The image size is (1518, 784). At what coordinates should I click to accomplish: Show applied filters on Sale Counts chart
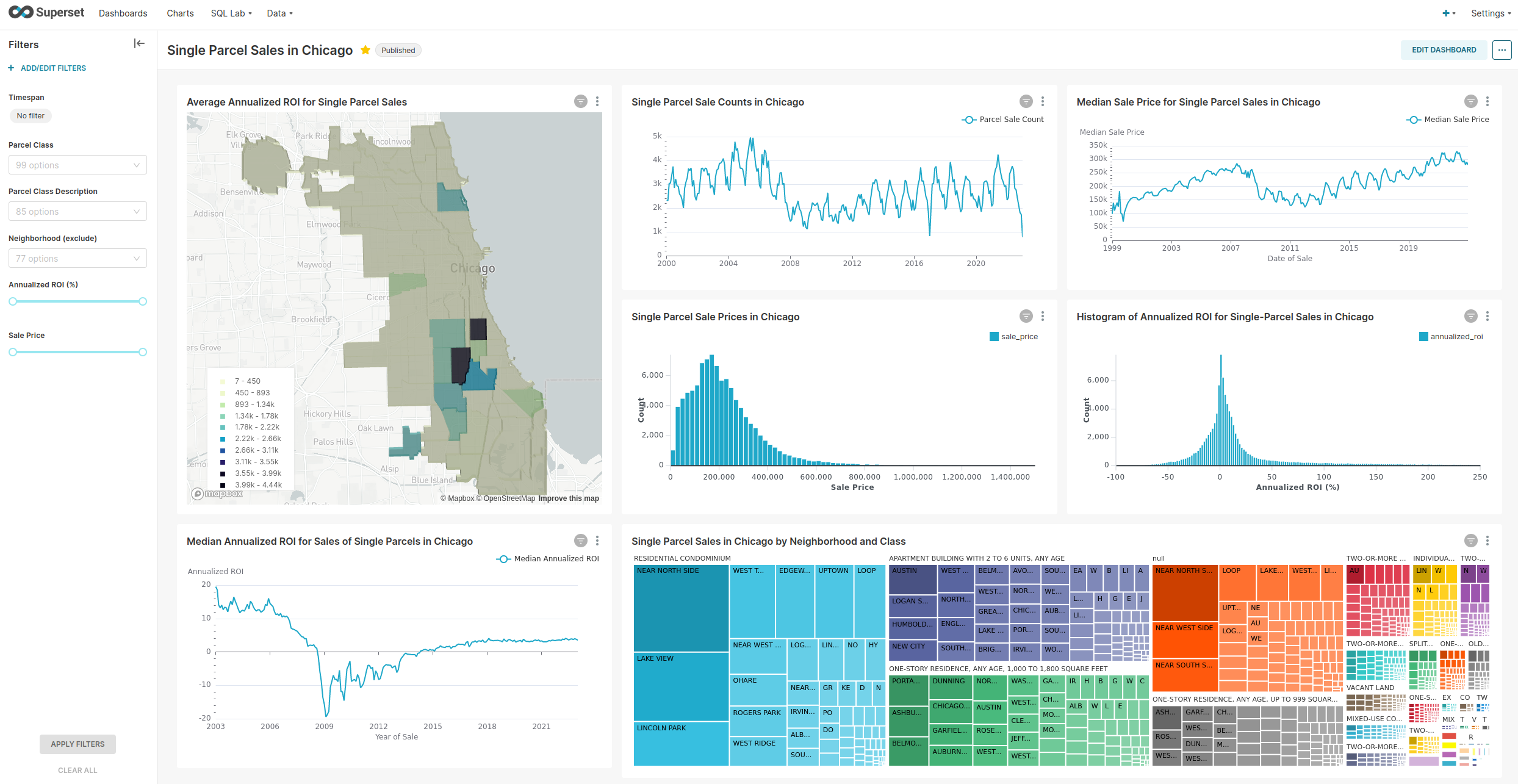pos(1026,102)
